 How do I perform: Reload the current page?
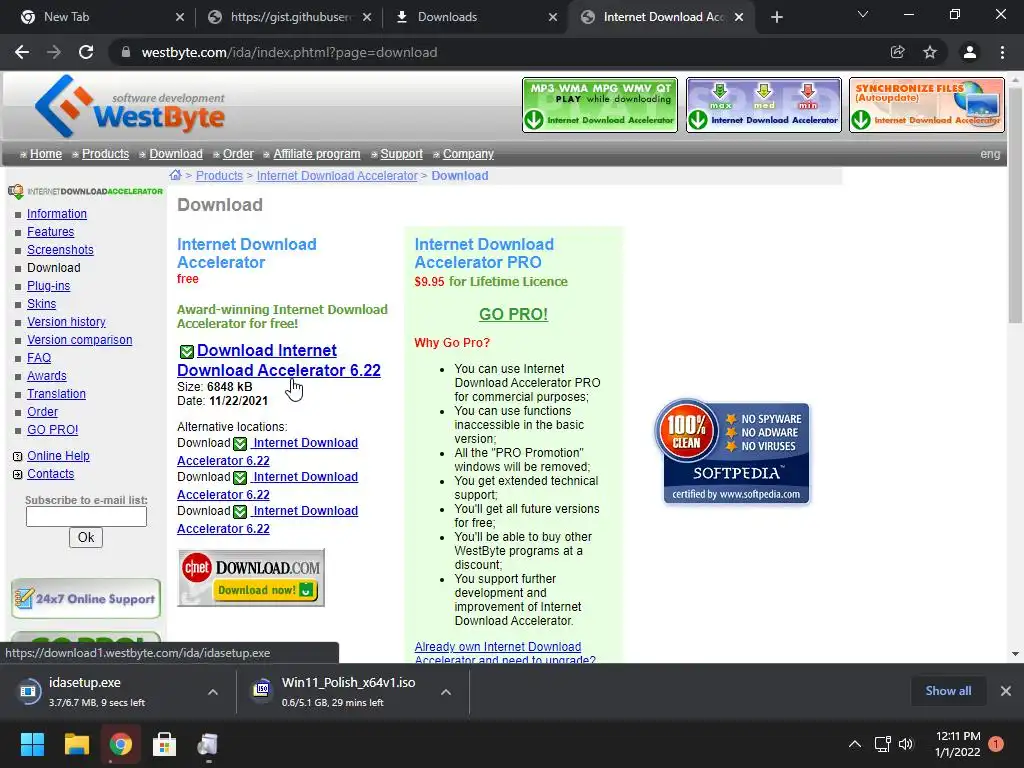point(86,52)
